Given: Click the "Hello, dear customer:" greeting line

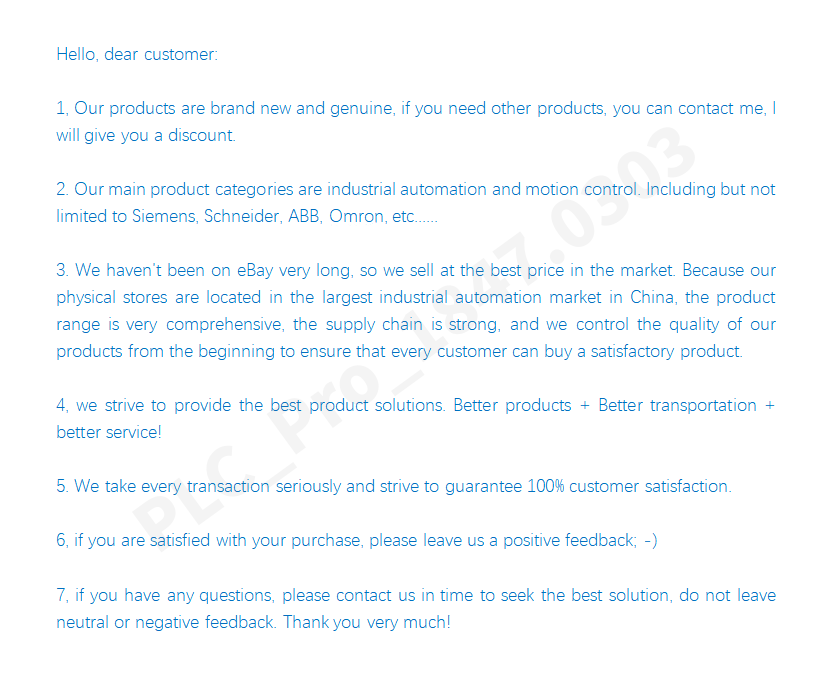Looking at the screenshot, I should pyautogui.click(x=136, y=54).
